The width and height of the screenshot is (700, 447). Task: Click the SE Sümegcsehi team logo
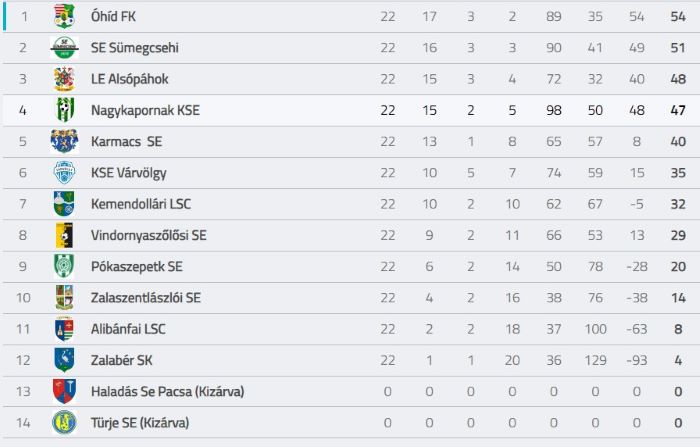pyautogui.click(x=64, y=48)
